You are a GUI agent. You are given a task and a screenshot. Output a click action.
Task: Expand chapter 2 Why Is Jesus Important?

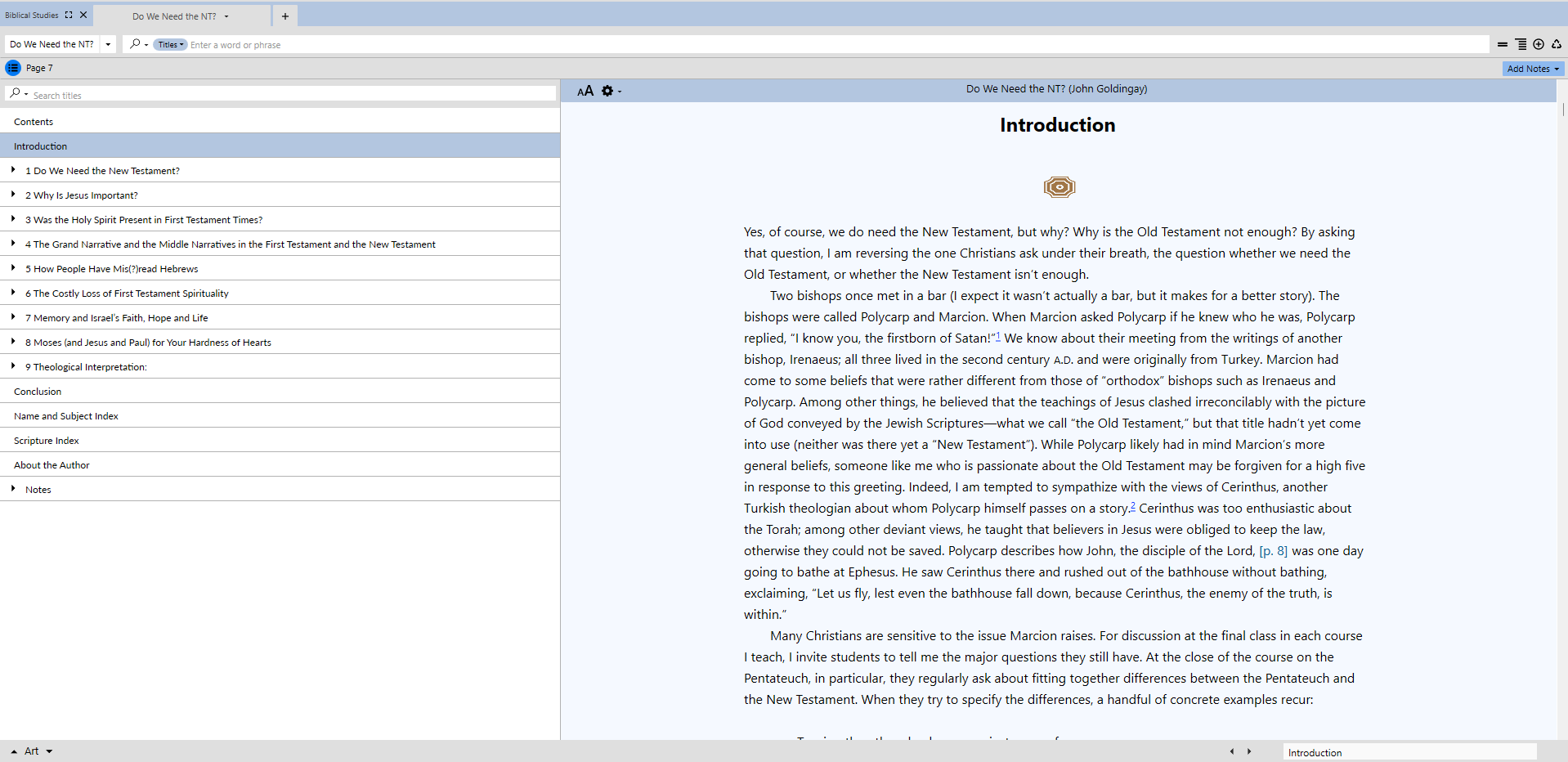click(x=13, y=195)
